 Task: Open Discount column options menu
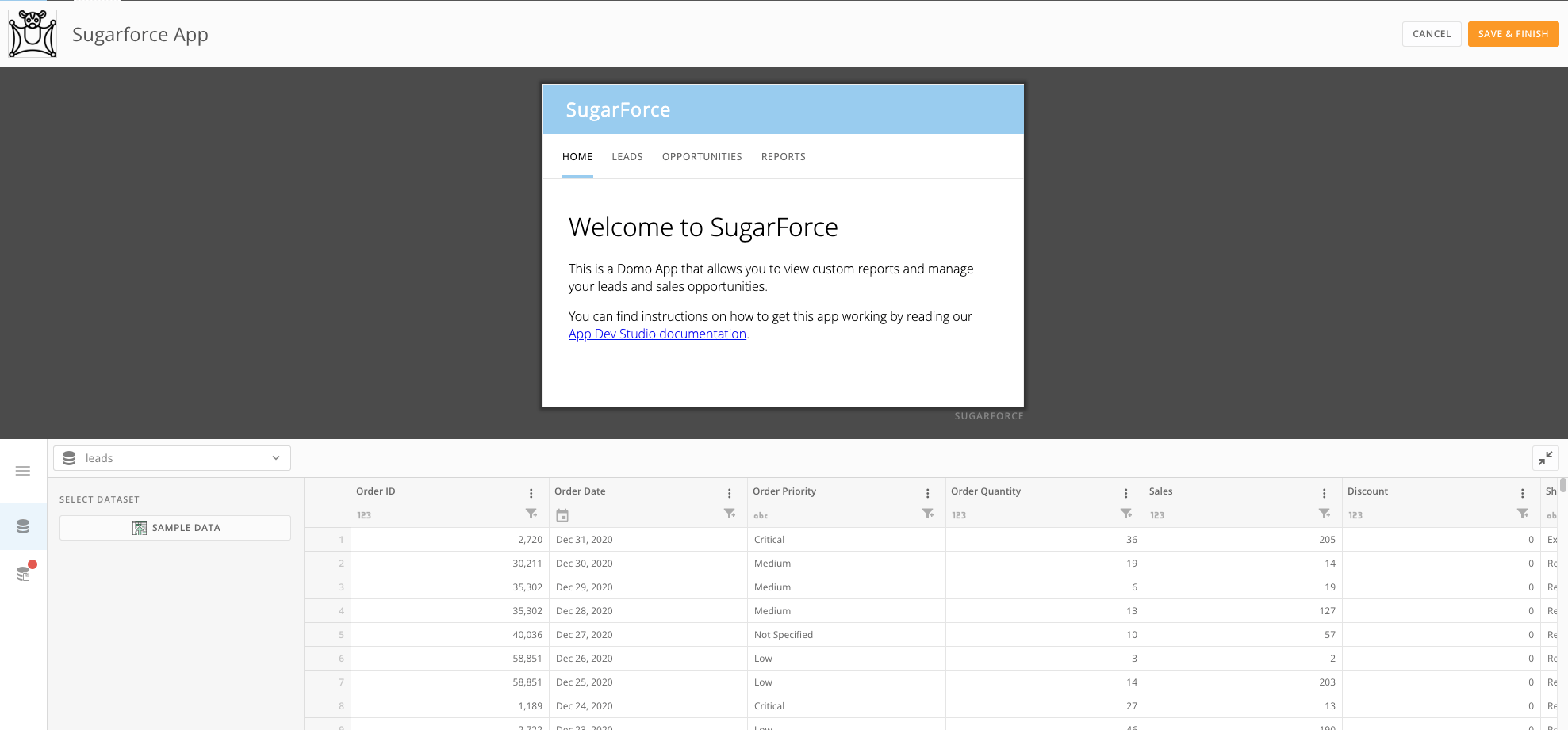[x=1523, y=493]
